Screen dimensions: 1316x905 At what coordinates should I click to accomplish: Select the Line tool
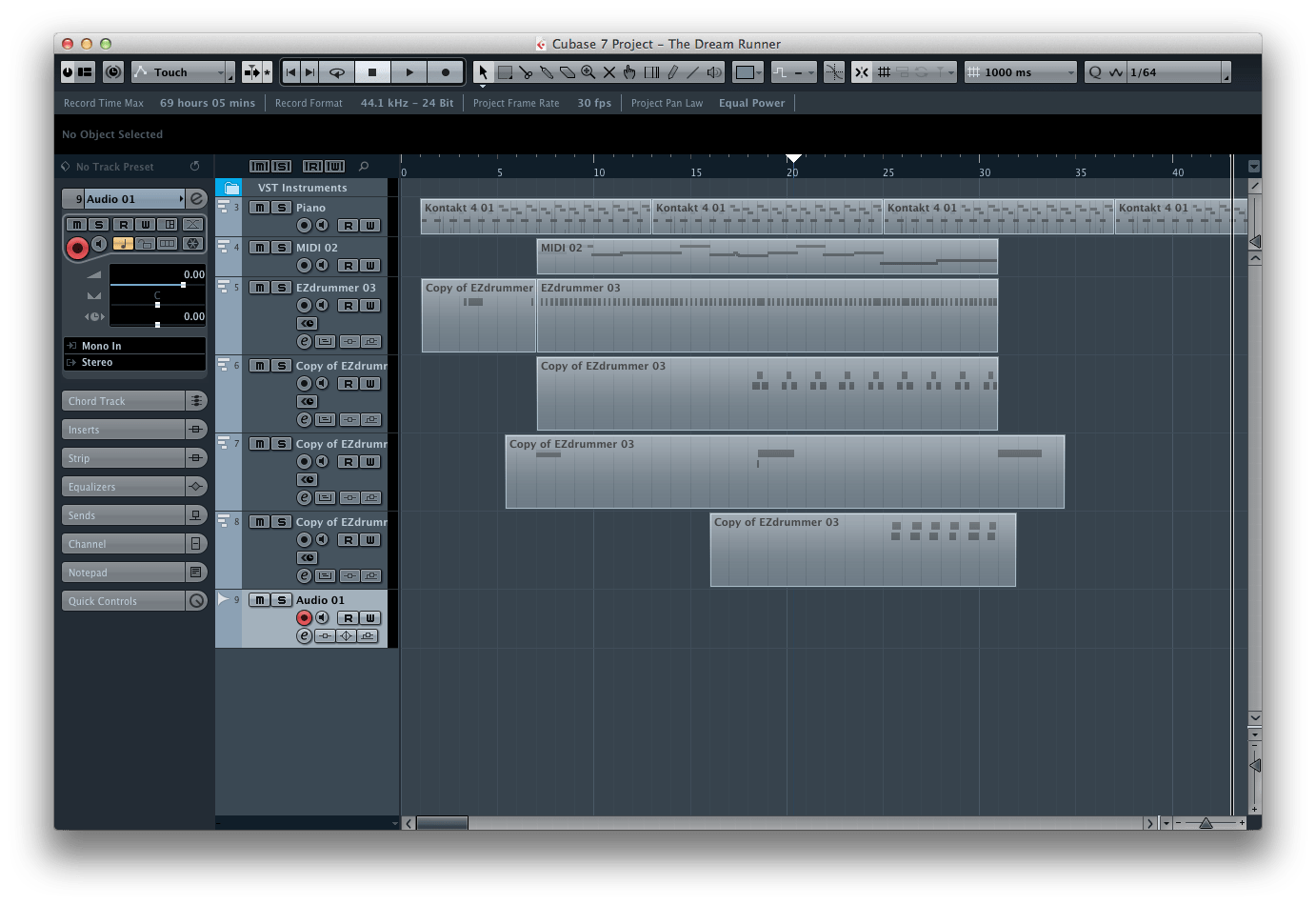(x=693, y=72)
